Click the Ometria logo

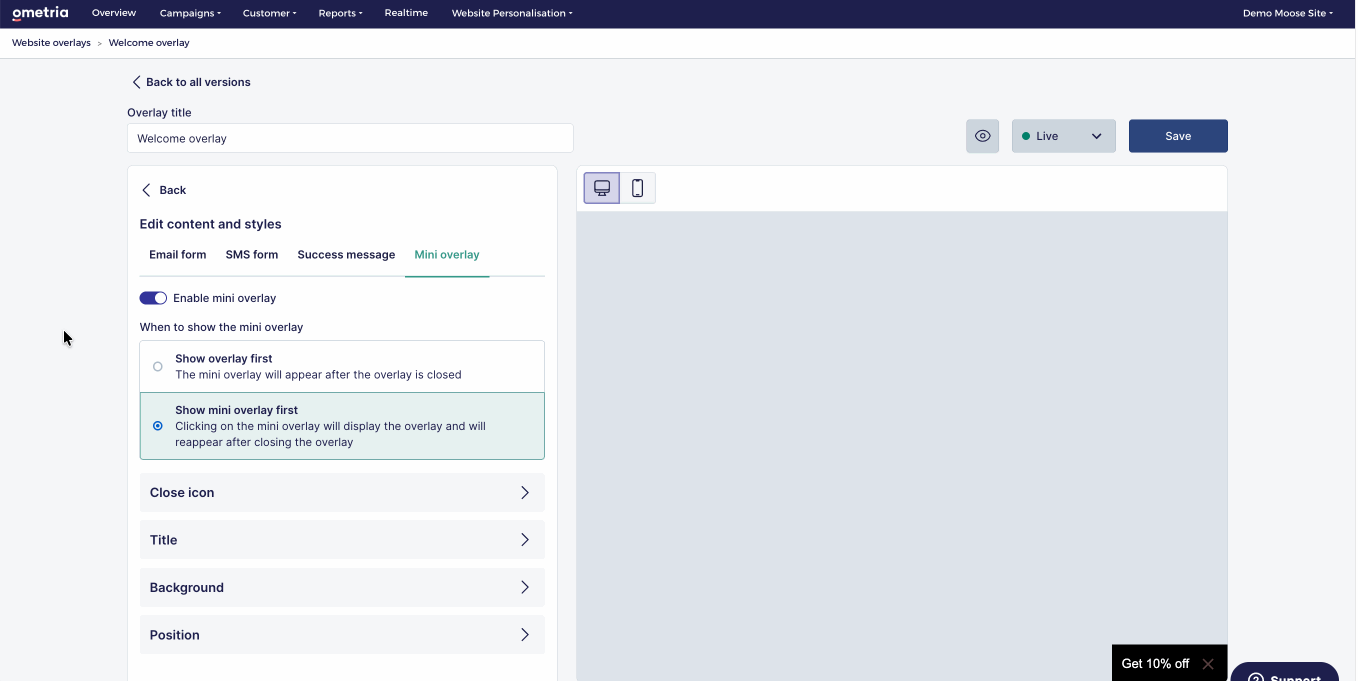pos(40,14)
